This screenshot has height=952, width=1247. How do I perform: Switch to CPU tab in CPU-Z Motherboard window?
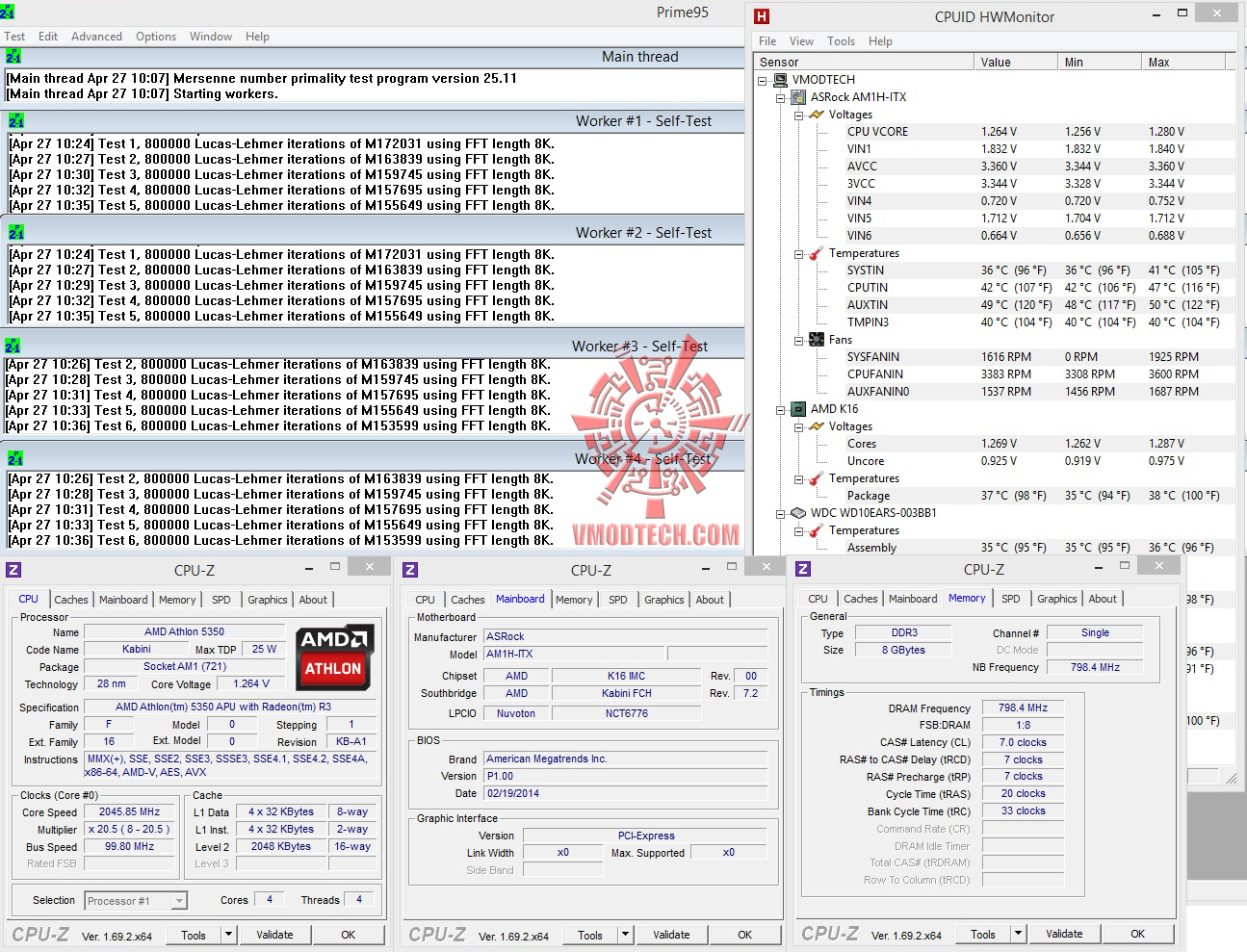pyautogui.click(x=426, y=600)
